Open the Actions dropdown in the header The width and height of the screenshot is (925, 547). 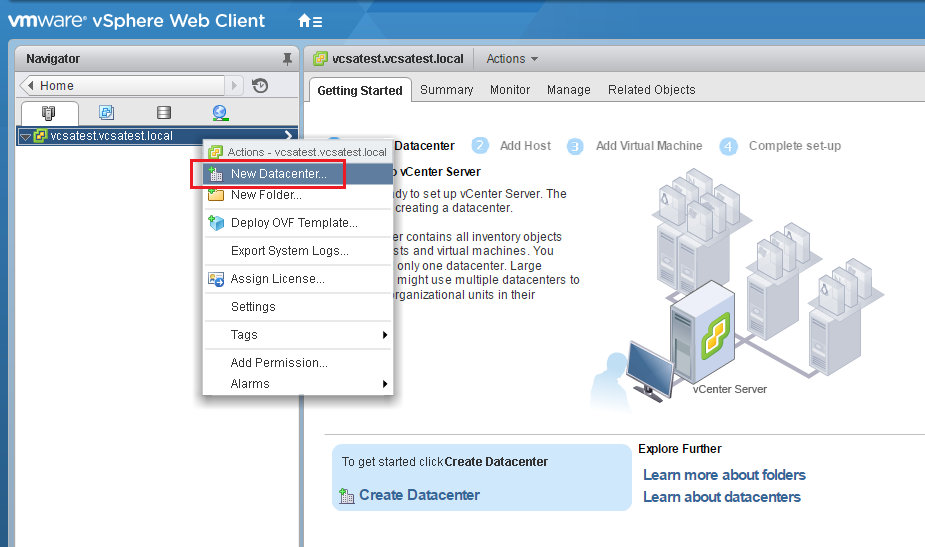[x=512, y=59]
